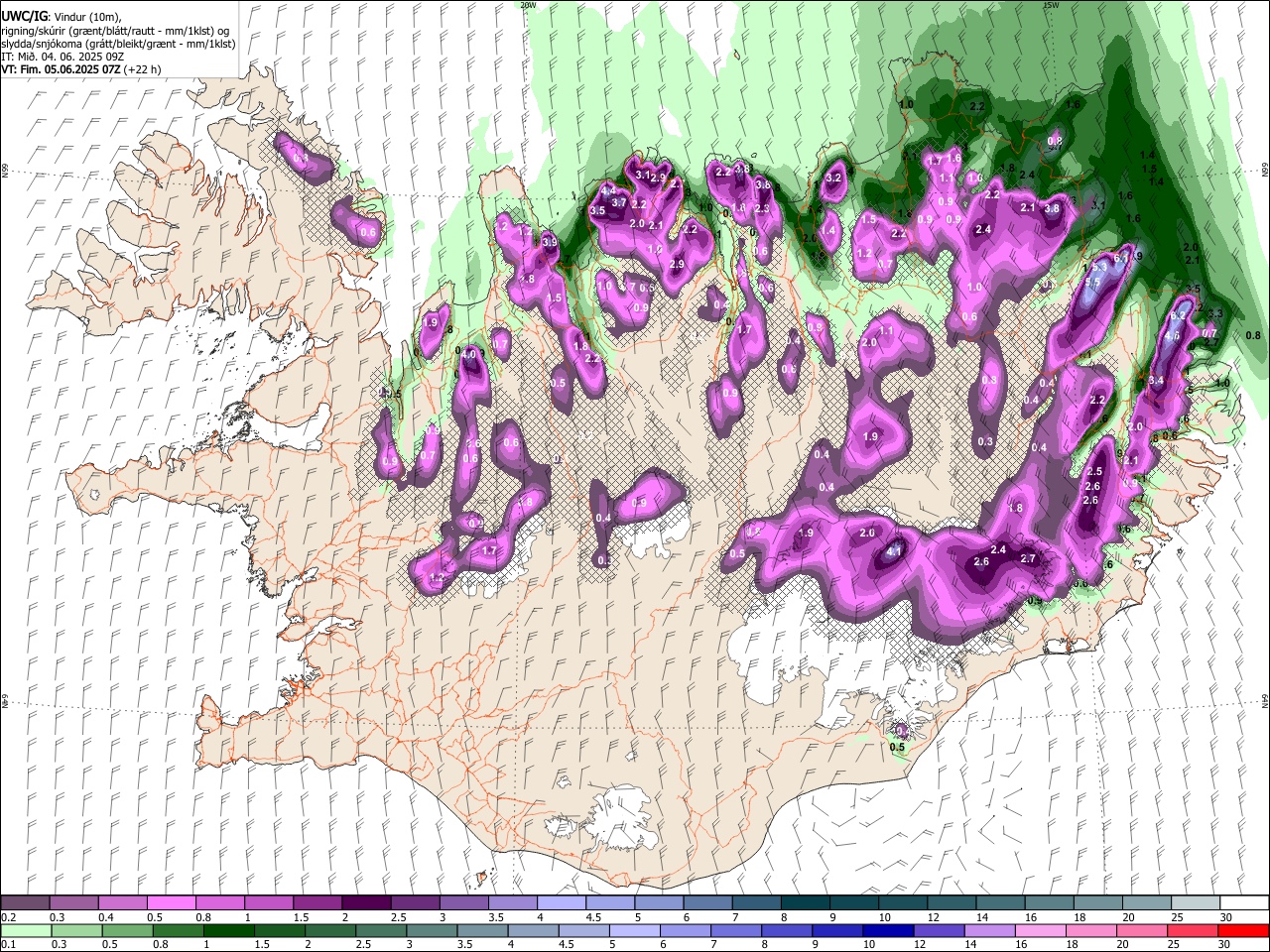Click the "4.6" precipitation value on the map
Screen dimensions: 1270x952
(1172, 336)
